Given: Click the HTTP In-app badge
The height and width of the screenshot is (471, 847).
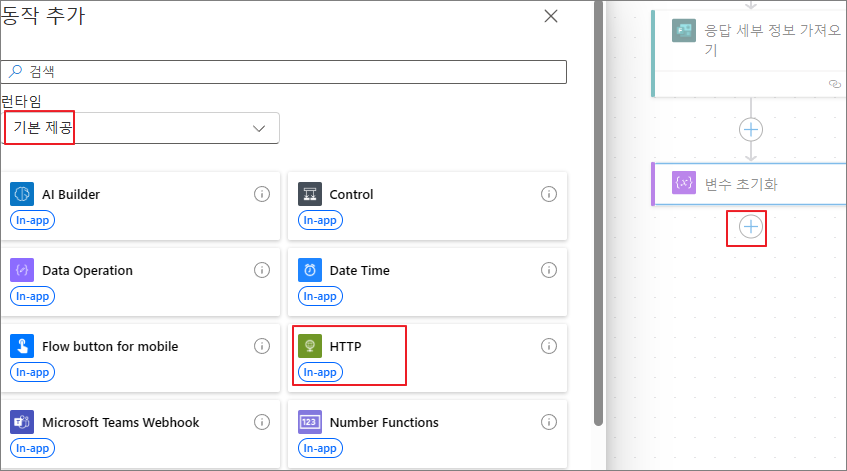Looking at the screenshot, I should (x=320, y=372).
